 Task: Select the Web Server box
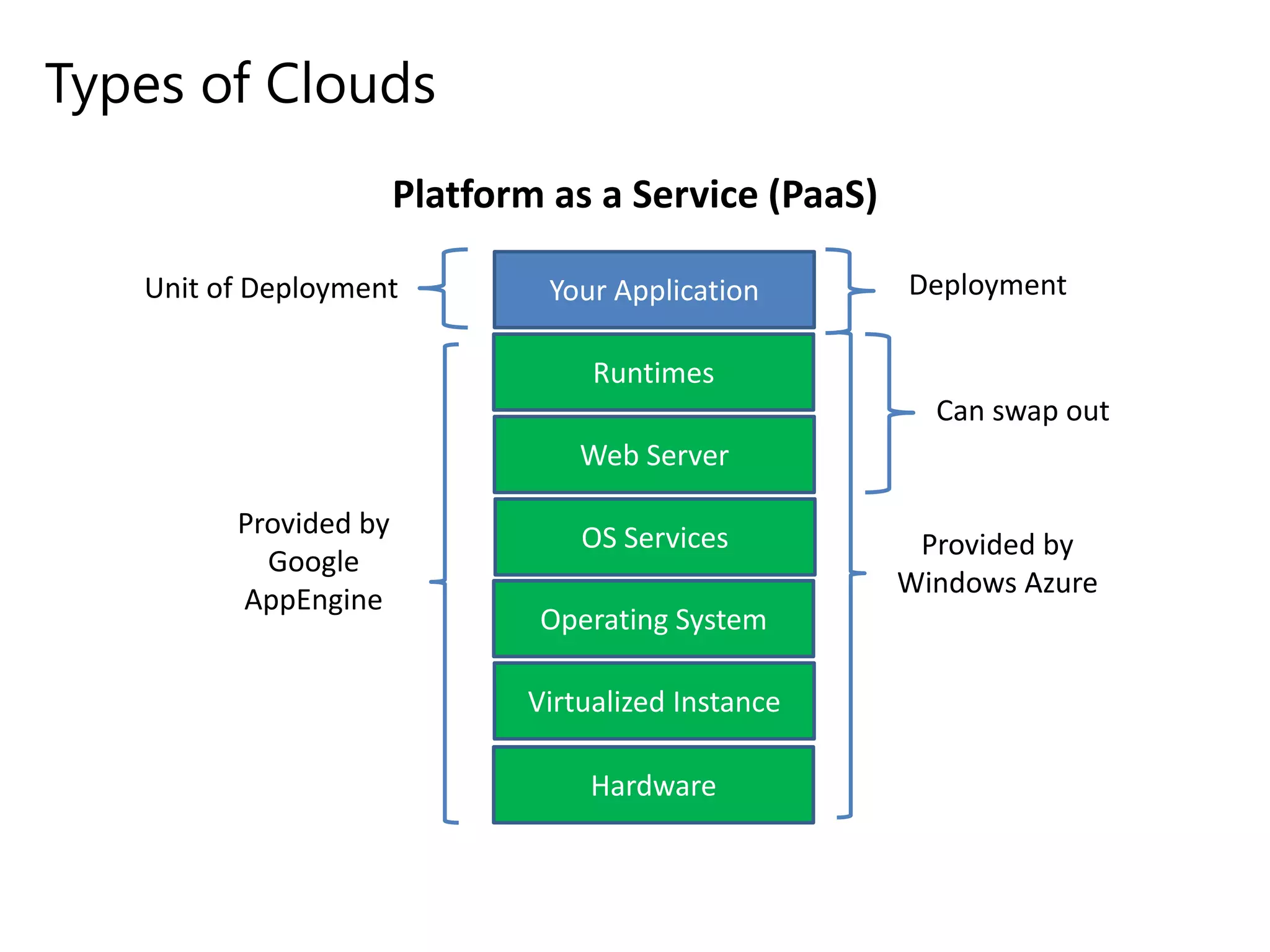tap(654, 455)
